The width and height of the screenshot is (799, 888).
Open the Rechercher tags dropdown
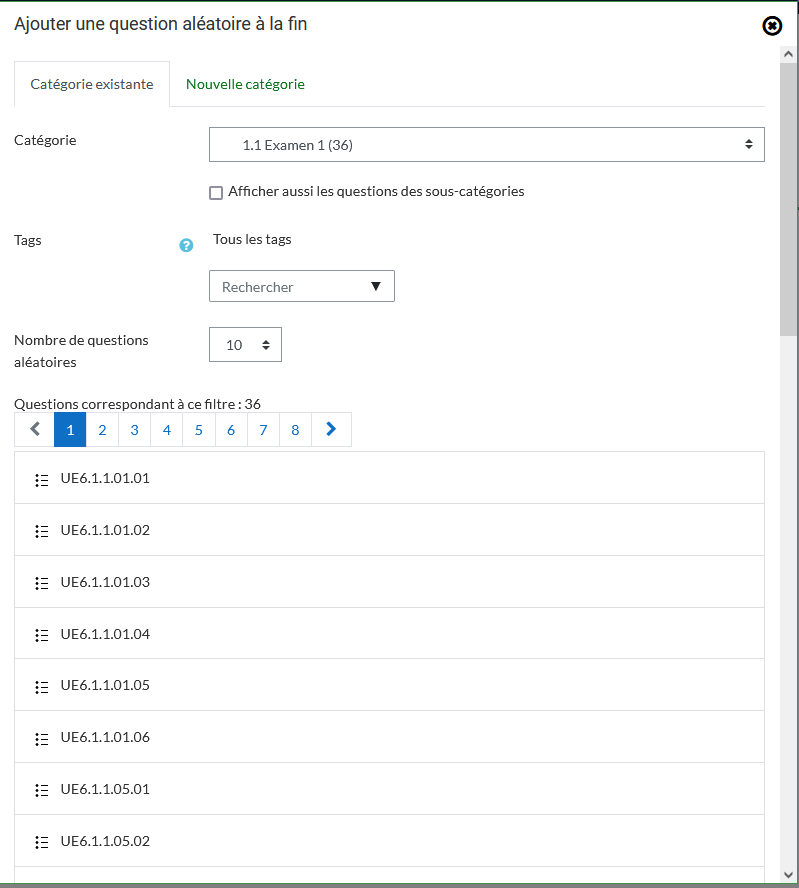(301, 286)
